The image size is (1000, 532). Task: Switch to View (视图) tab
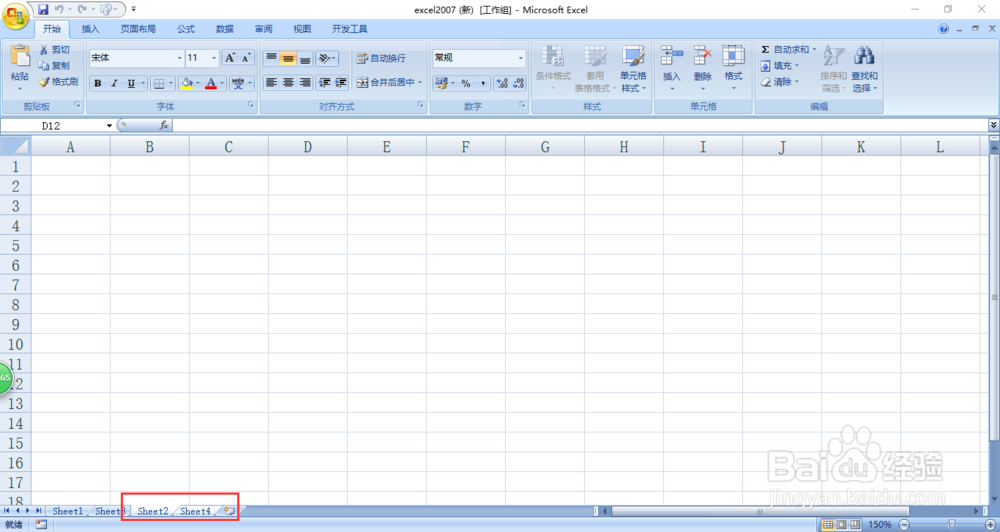point(302,29)
